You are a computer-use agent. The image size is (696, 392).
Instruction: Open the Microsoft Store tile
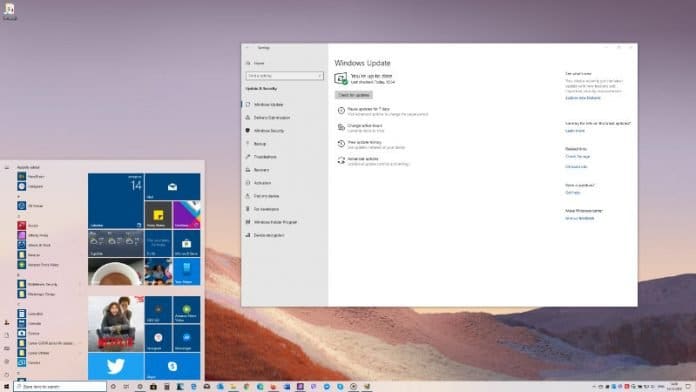coord(186,243)
